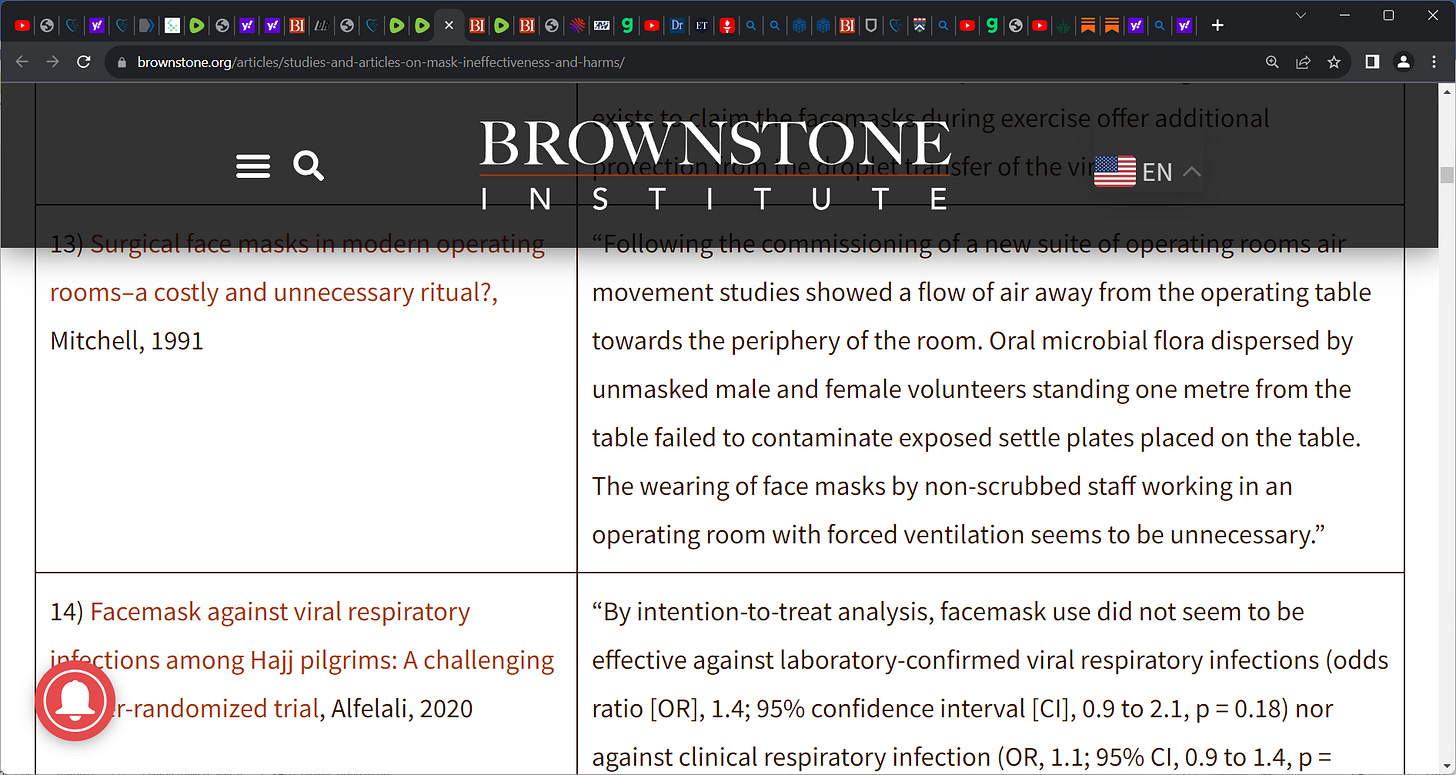Viewport: 1456px width, 775px height.
Task: Open a new tab with plus button
Action: pyautogui.click(x=1217, y=25)
